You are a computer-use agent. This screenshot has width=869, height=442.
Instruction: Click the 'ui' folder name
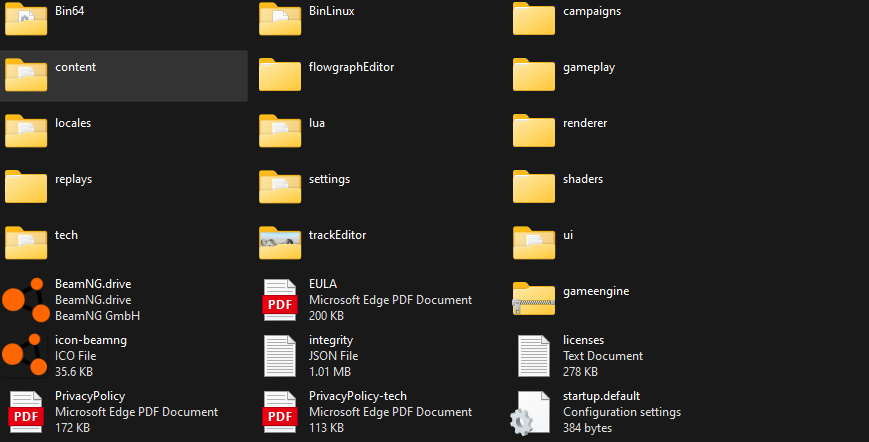(568, 235)
